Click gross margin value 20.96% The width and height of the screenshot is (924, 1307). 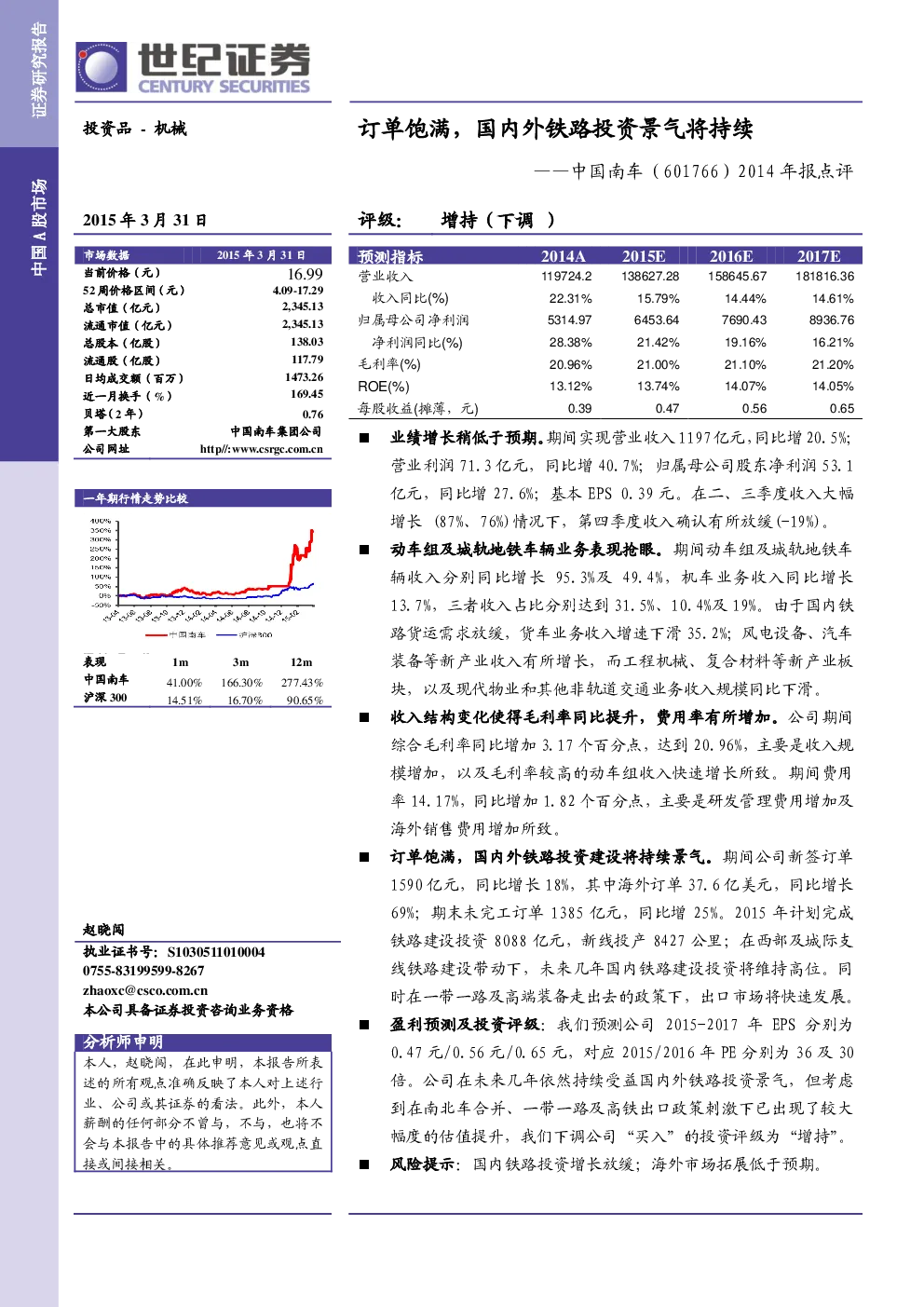coord(570,364)
